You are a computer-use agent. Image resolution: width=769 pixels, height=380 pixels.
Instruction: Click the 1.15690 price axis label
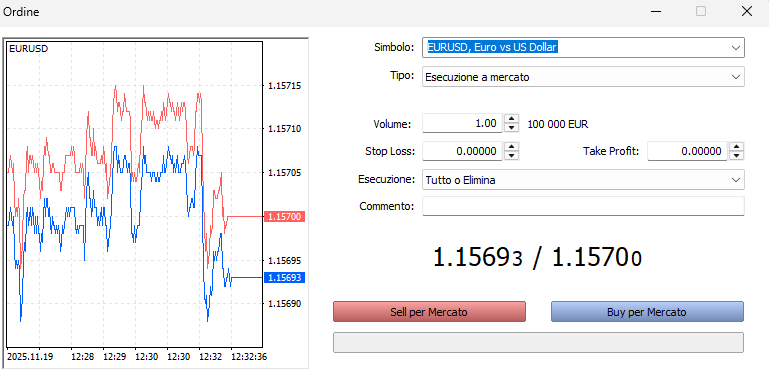click(284, 304)
